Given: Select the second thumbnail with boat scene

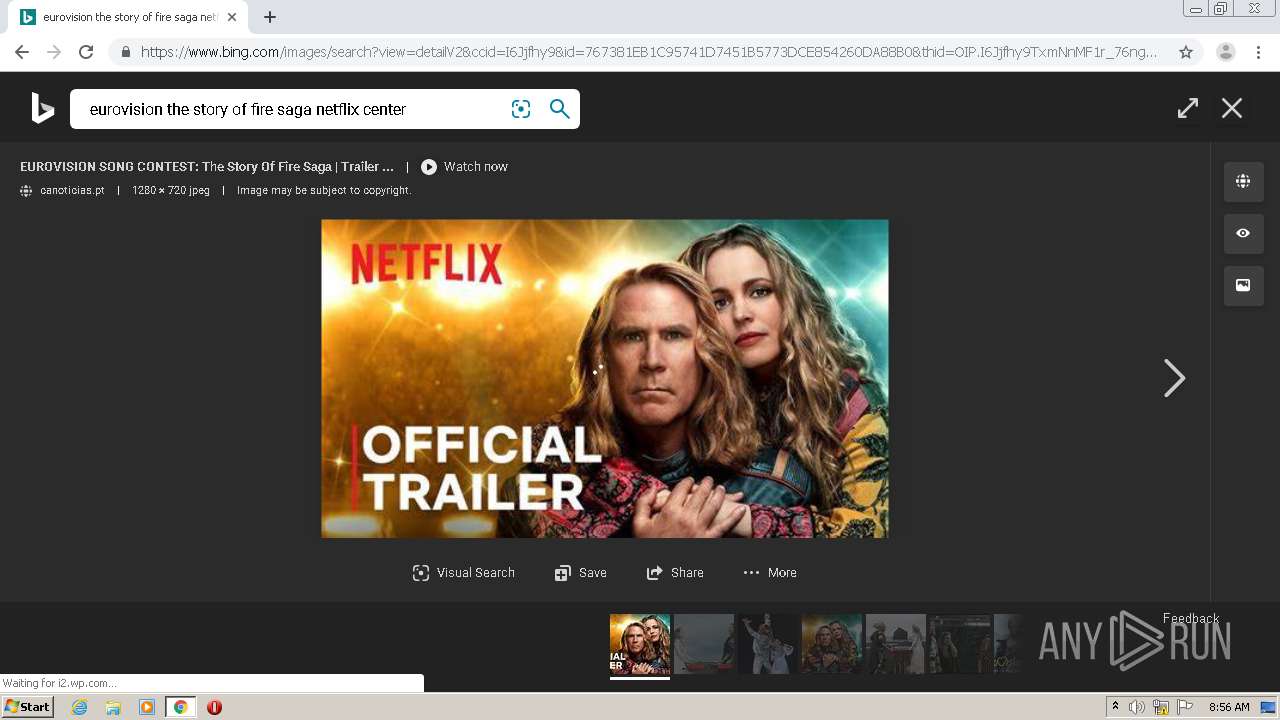Looking at the screenshot, I should point(704,644).
